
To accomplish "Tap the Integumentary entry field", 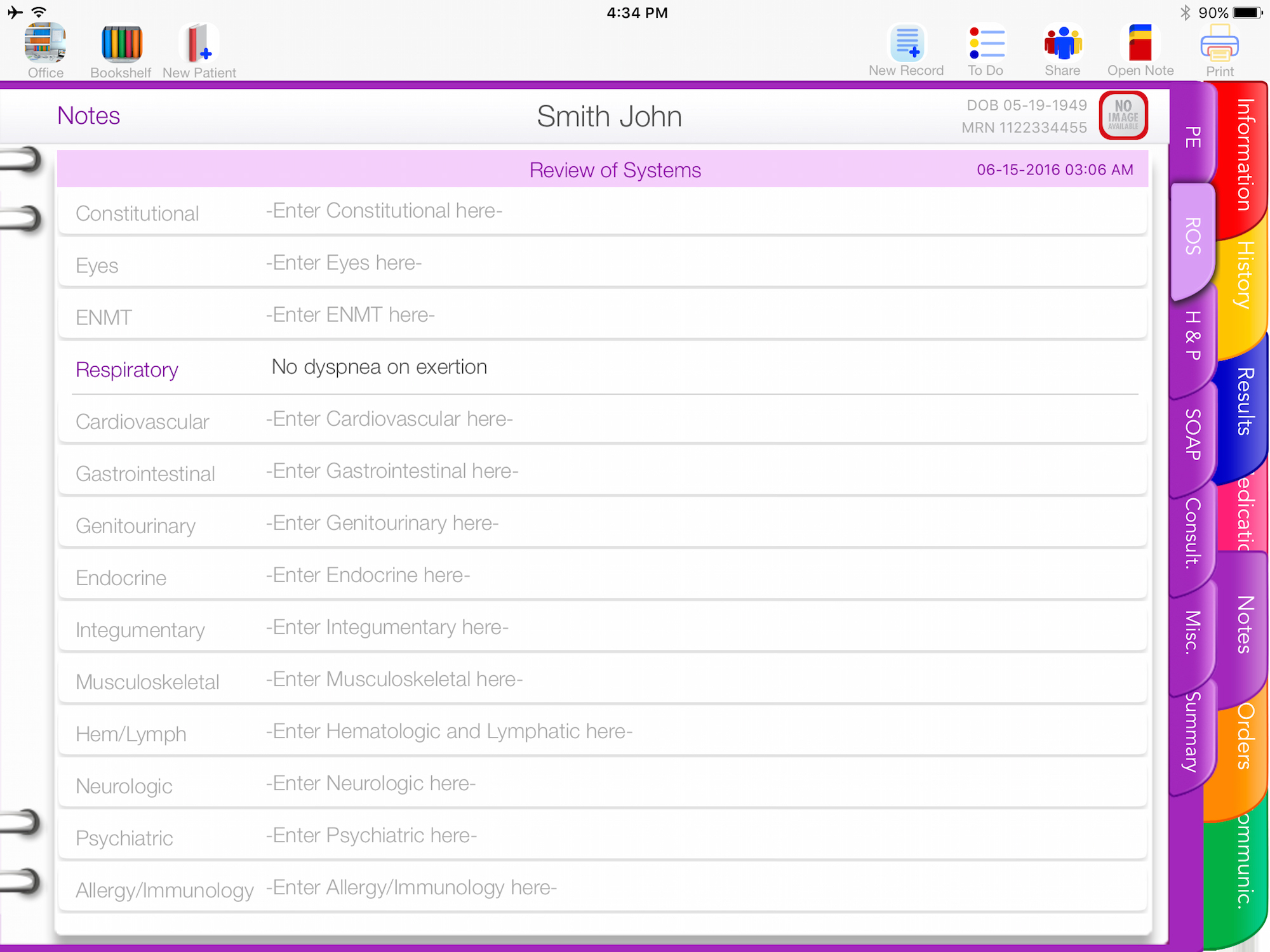I will click(705, 627).
